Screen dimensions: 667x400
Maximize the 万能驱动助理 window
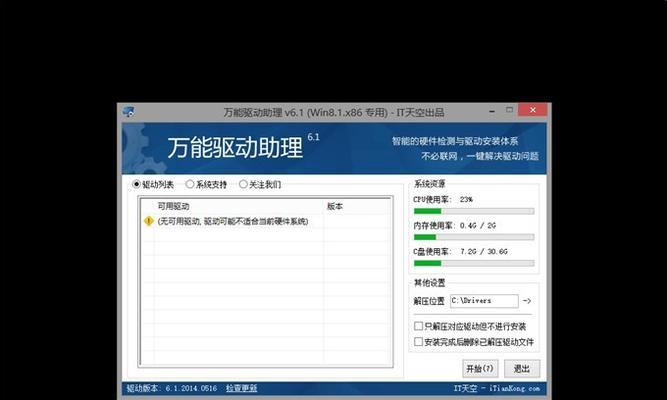pyautogui.click(x=509, y=110)
